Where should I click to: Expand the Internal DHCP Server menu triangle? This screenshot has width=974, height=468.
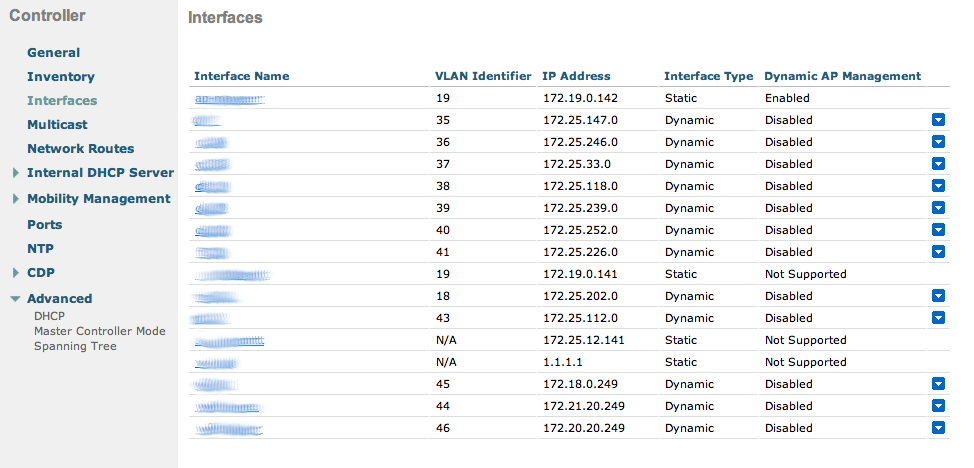coord(16,173)
